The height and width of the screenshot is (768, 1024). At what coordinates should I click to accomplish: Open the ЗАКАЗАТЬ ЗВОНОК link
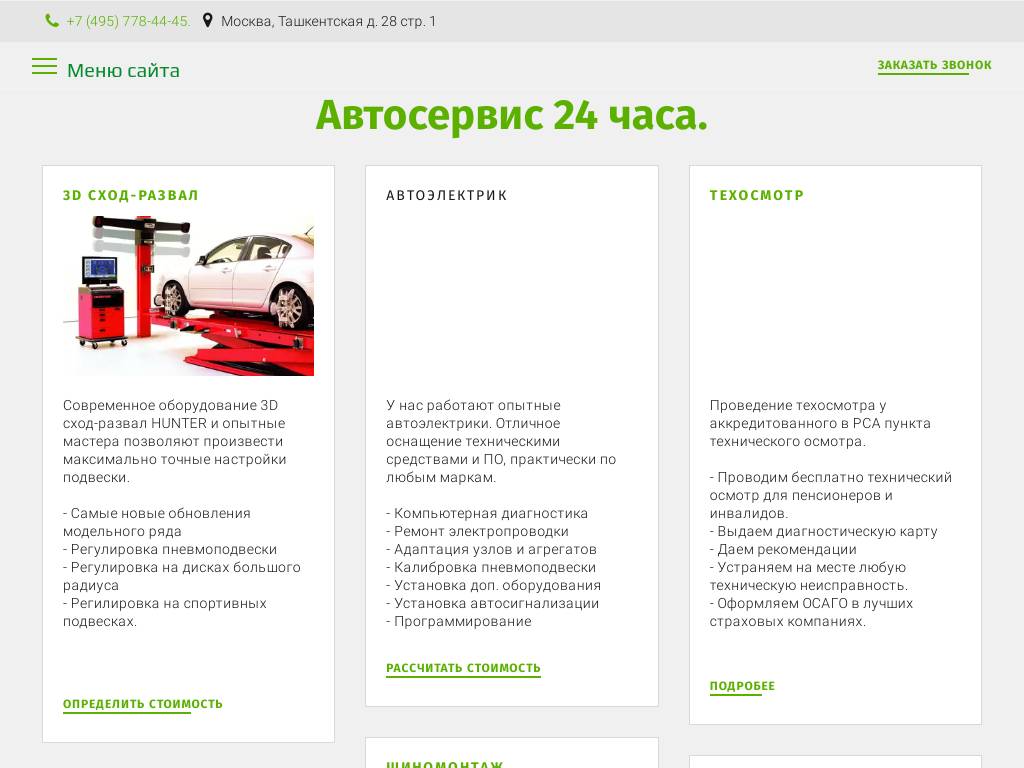[934, 64]
